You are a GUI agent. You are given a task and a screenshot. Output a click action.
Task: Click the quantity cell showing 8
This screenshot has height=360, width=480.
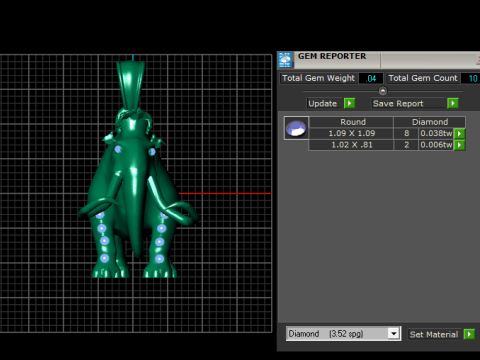(406, 133)
